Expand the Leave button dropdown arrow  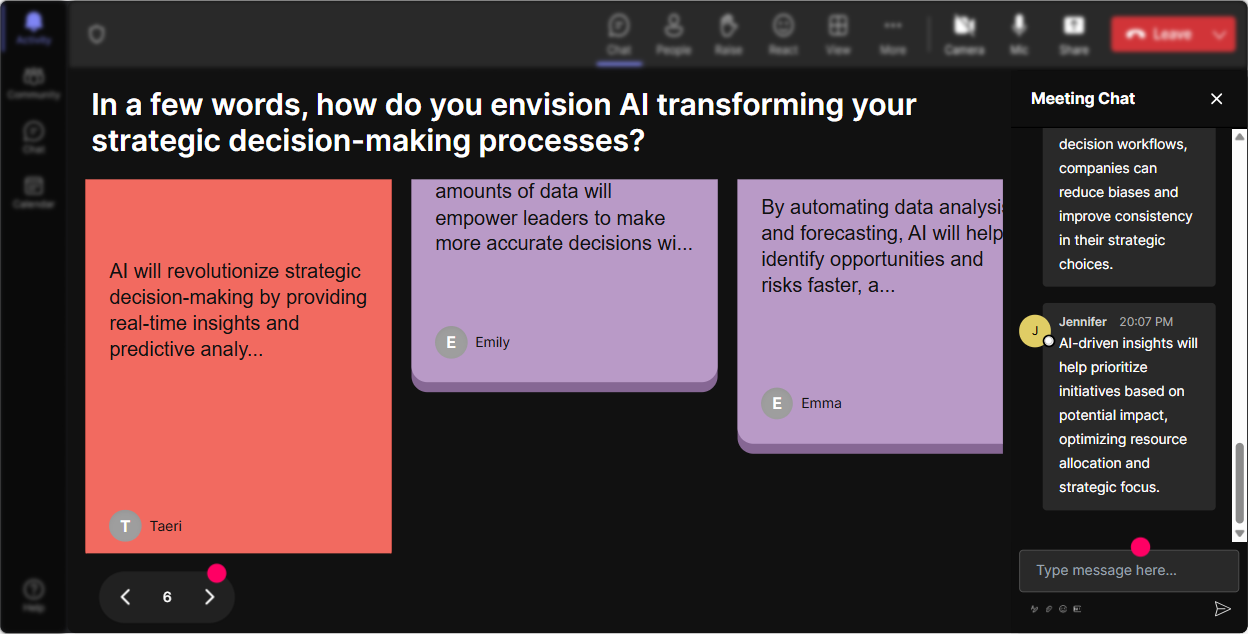pyautogui.click(x=1219, y=34)
